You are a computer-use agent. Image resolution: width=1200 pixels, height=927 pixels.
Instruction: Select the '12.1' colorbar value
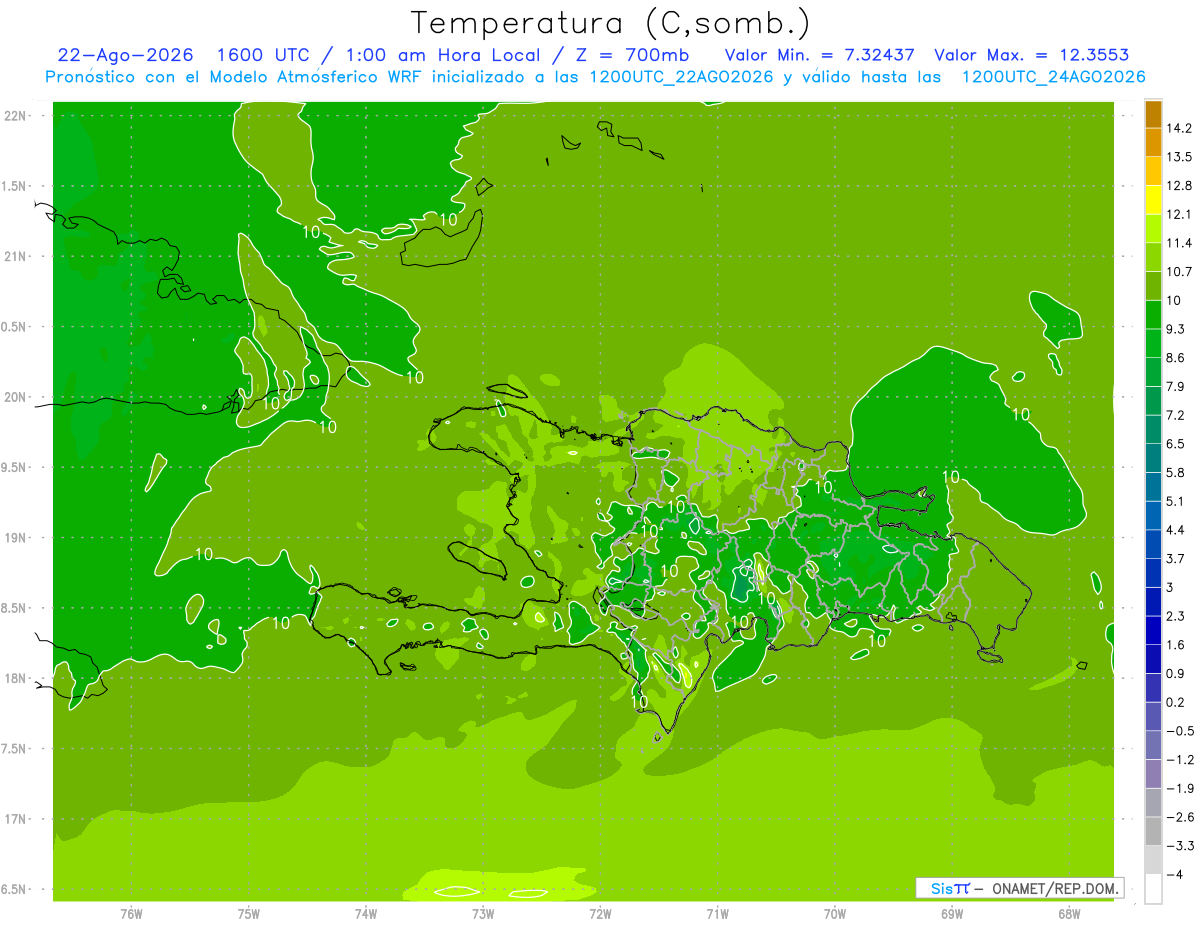click(x=1179, y=214)
